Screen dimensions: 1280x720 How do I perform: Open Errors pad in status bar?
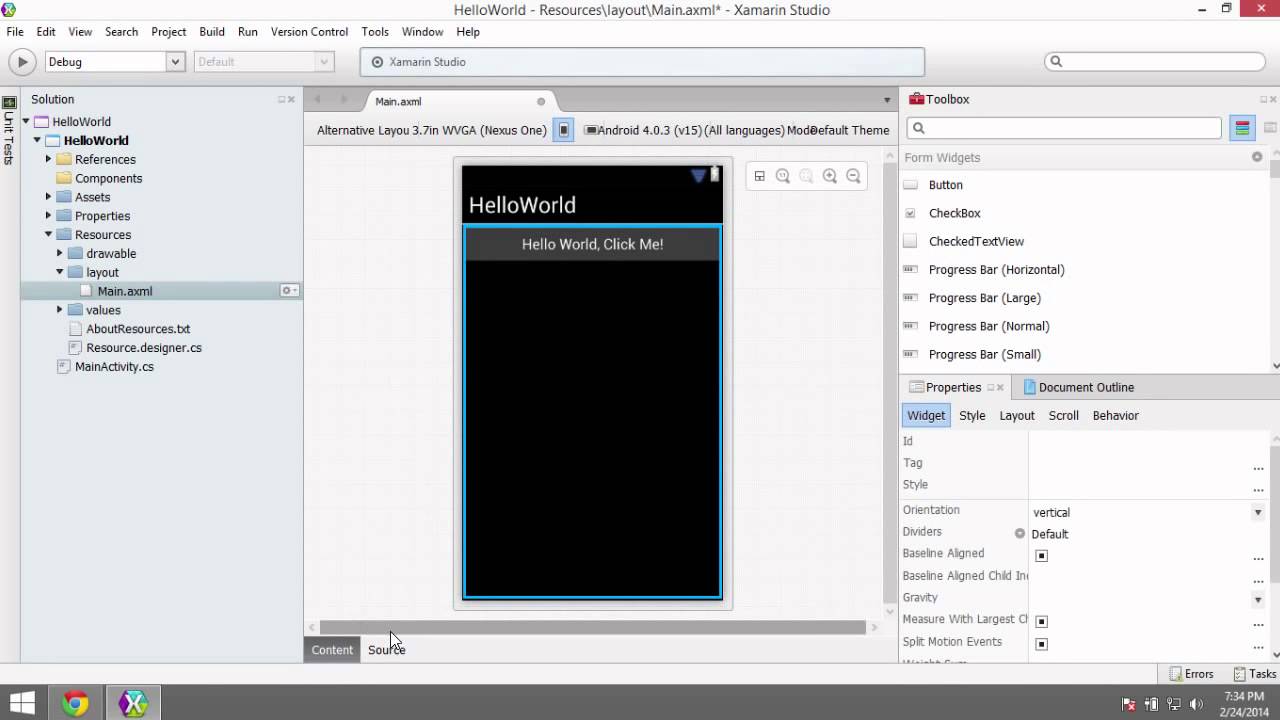tap(1191, 674)
